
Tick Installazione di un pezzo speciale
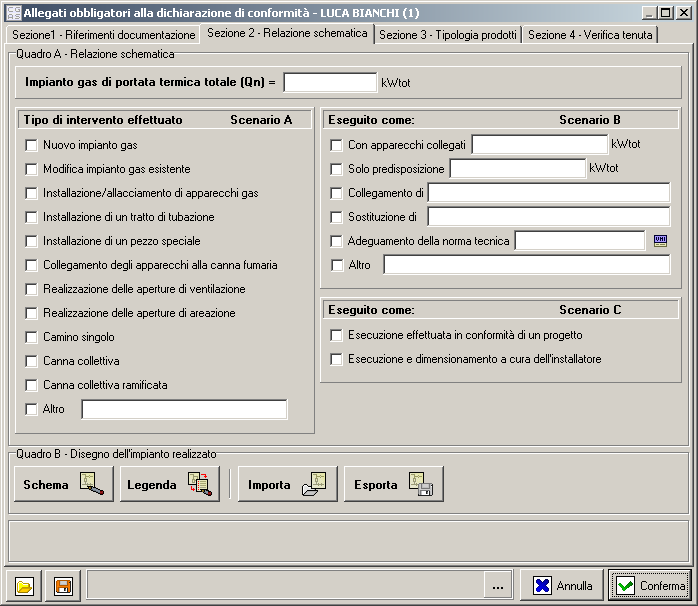tap(31, 241)
